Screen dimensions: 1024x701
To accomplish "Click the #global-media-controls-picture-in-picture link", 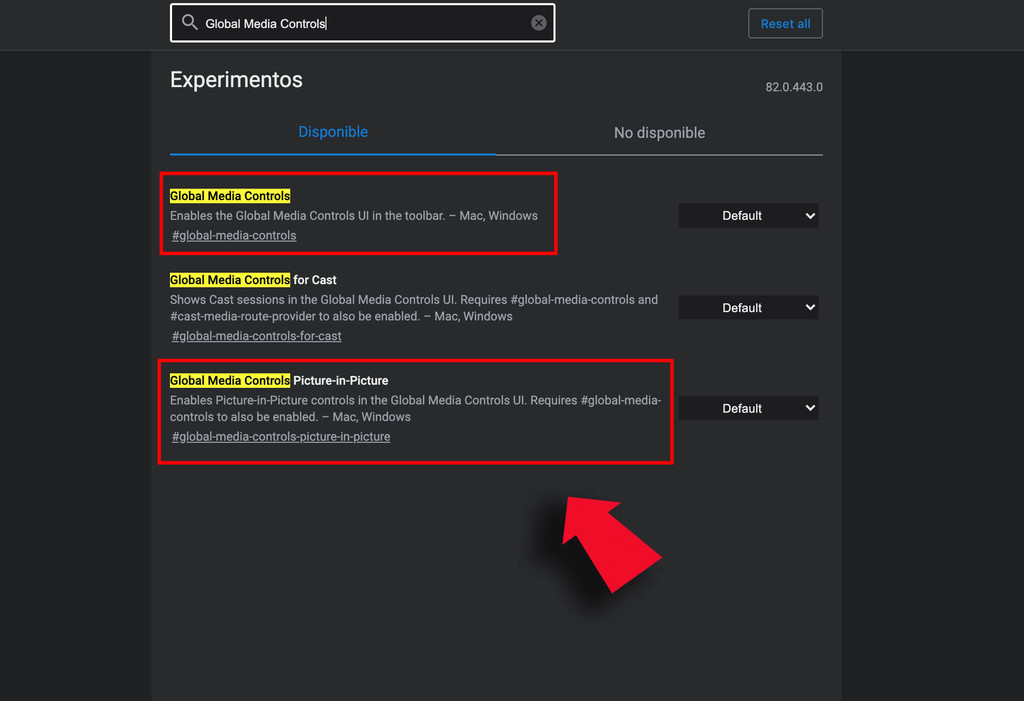I will [281, 437].
